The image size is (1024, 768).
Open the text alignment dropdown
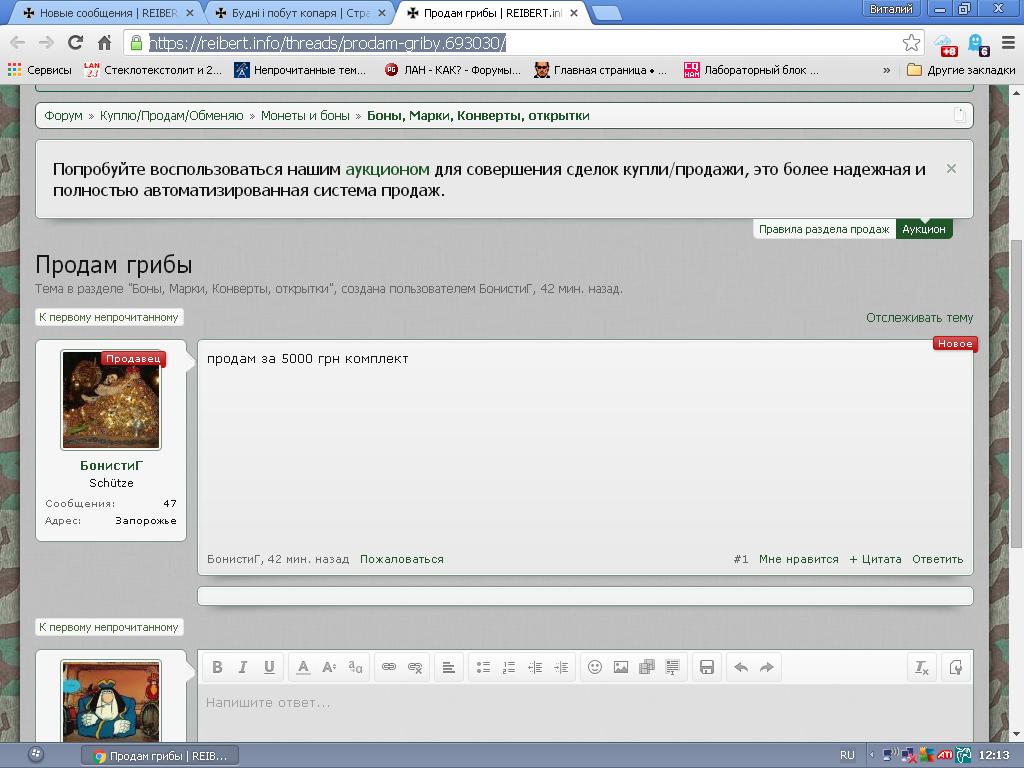click(449, 667)
